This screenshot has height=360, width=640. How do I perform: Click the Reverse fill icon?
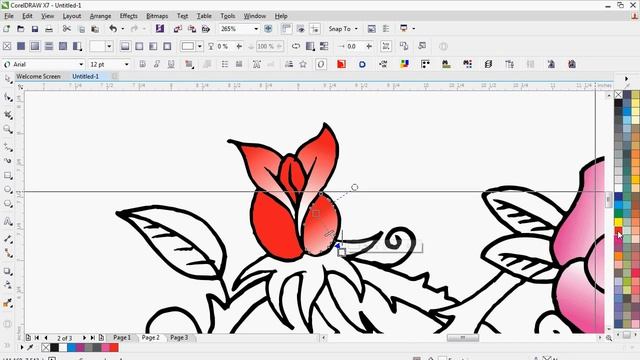point(296,46)
